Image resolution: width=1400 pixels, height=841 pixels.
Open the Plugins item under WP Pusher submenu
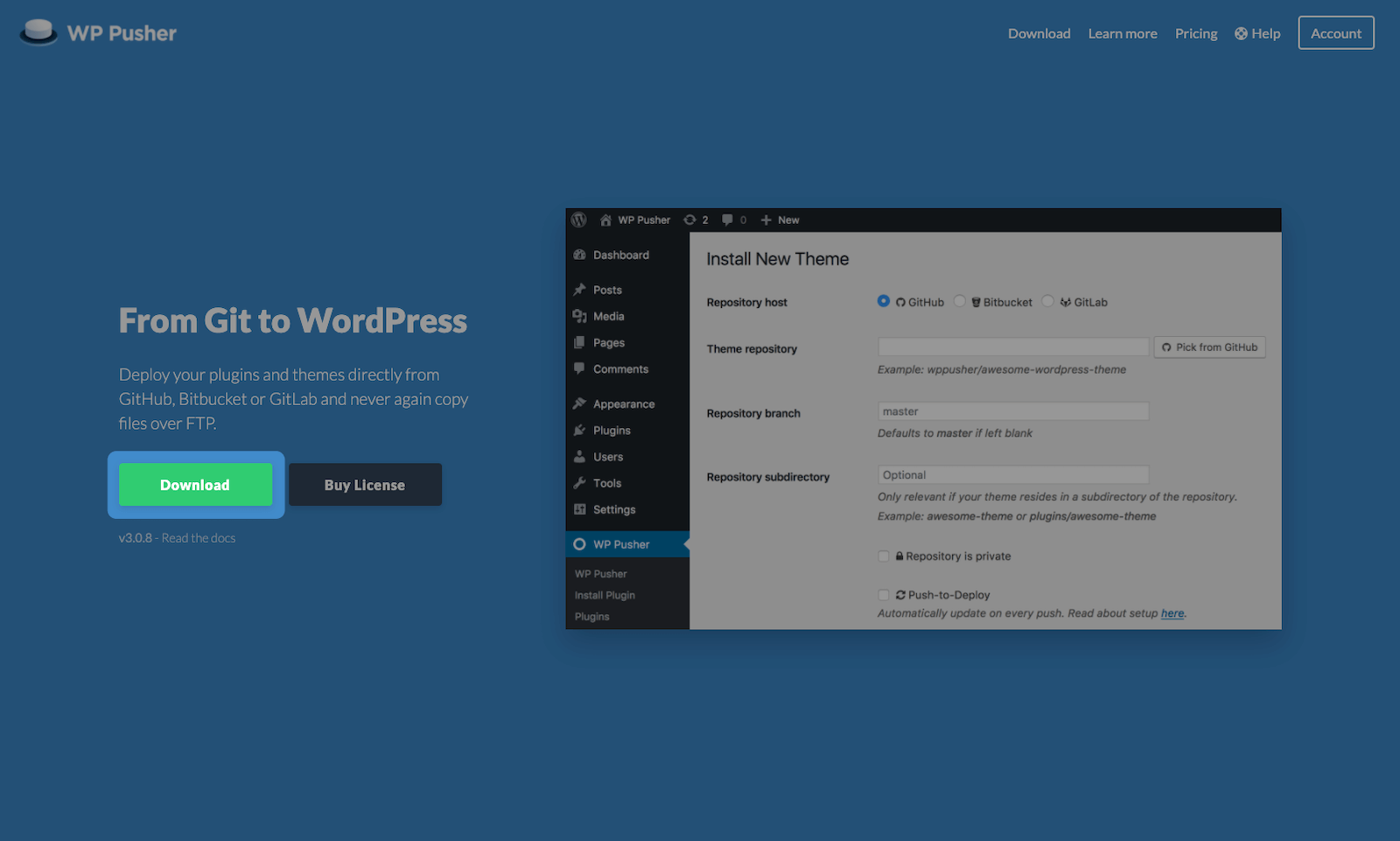coord(591,617)
